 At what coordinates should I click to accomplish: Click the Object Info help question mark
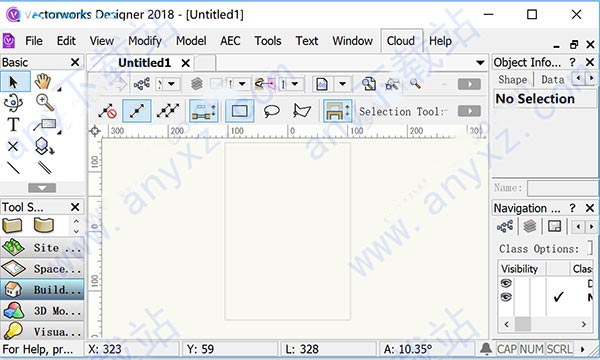pos(572,62)
